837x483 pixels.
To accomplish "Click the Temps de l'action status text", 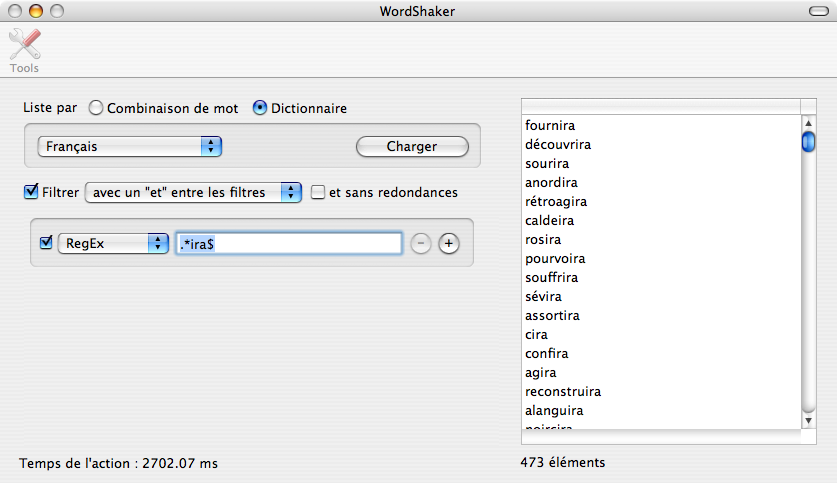I will coord(119,463).
